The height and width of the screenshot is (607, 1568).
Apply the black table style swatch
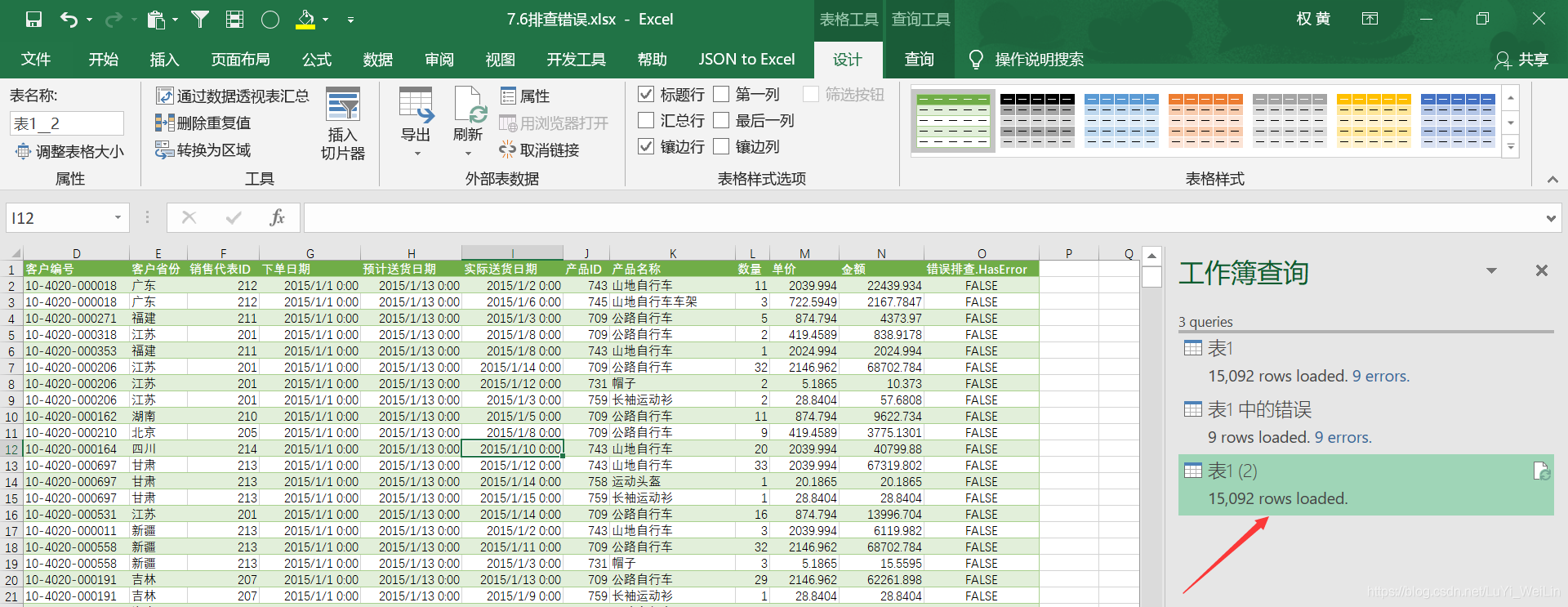click(1037, 121)
